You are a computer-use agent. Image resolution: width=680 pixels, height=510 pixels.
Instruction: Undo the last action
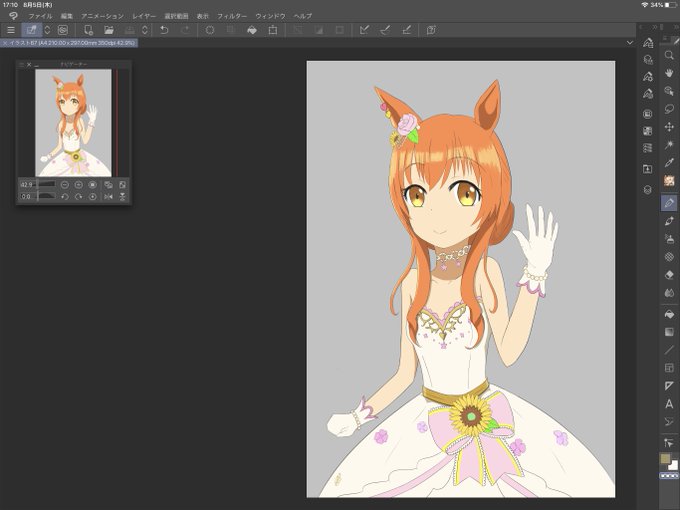pyautogui.click(x=164, y=30)
